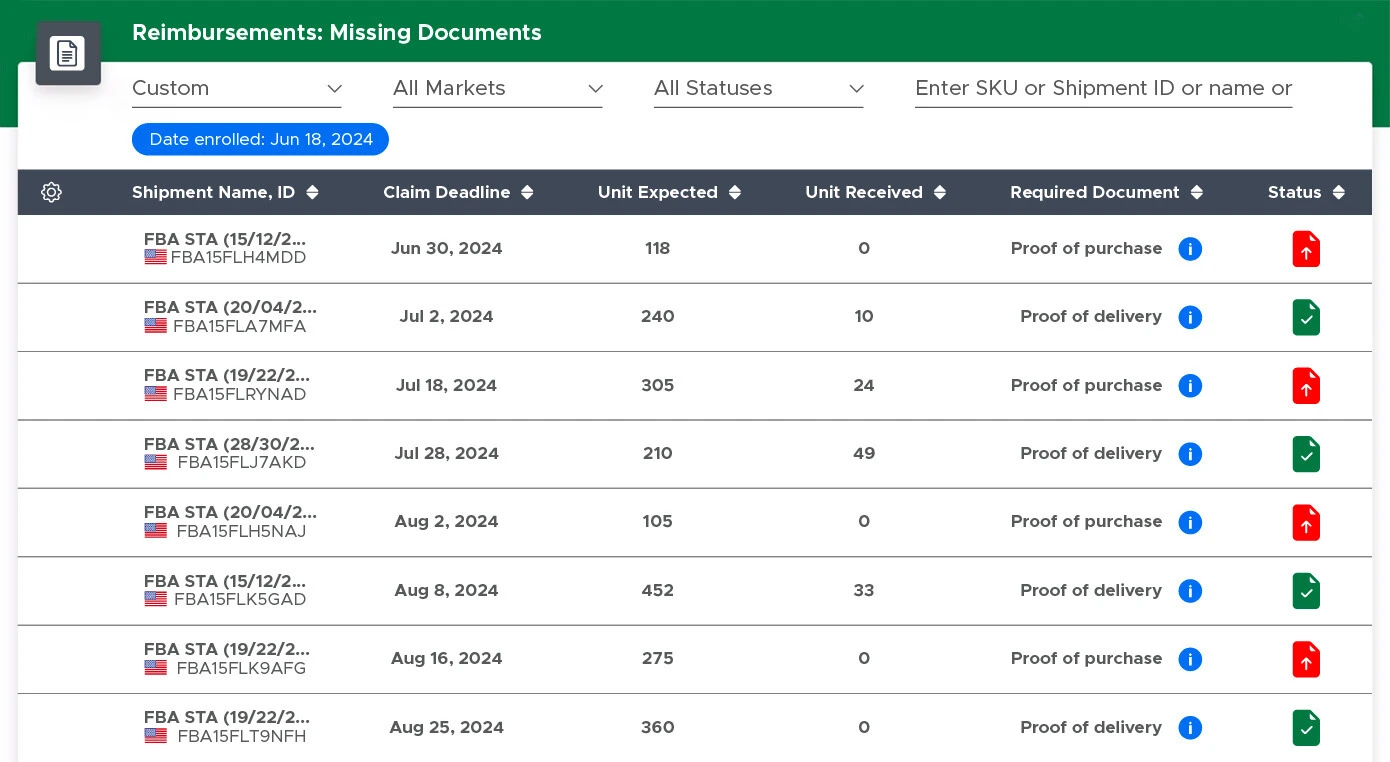Show info for Jun 30, 2024 proof of purchase
Viewport: 1390px width, 762px height.
pos(1190,249)
